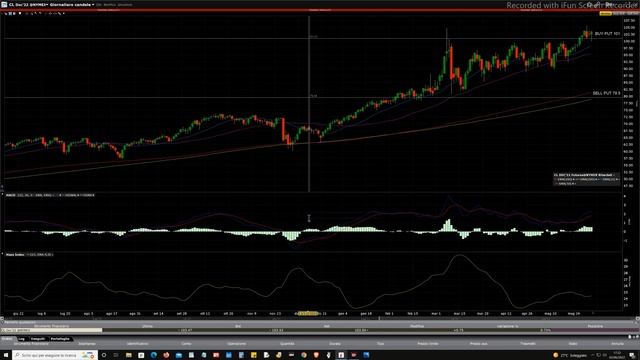Click the CL Dec'22 @NYMEX quote row field
Screen dimensions: 640x360
(51, 330)
